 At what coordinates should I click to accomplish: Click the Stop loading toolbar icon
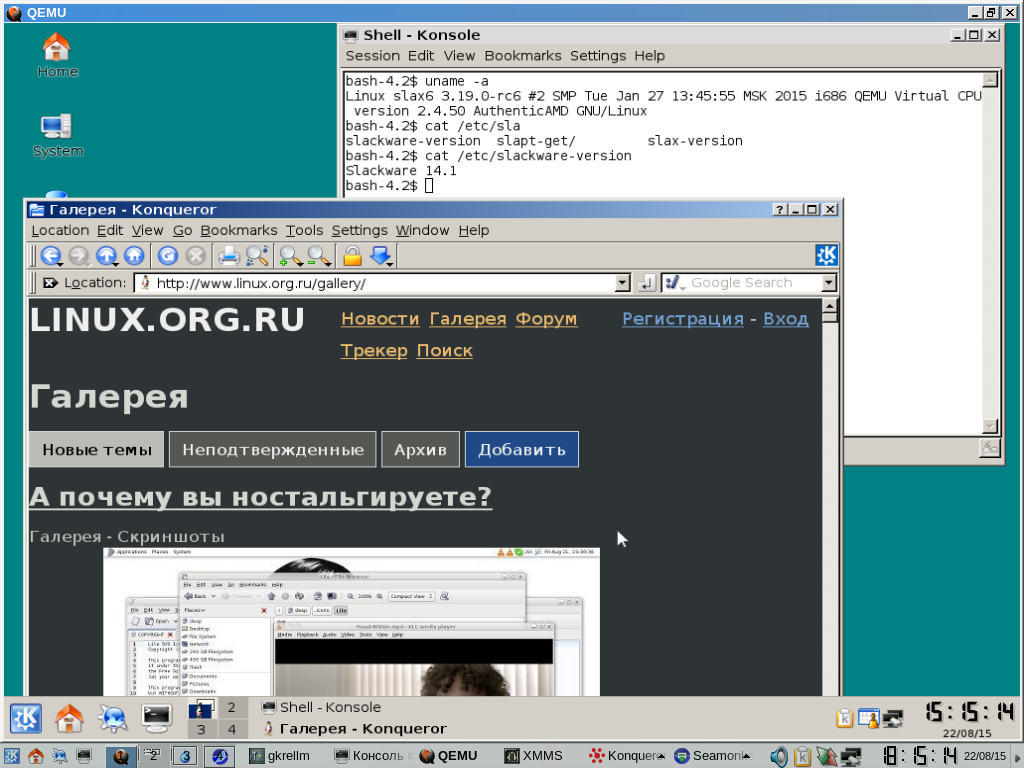pos(195,256)
